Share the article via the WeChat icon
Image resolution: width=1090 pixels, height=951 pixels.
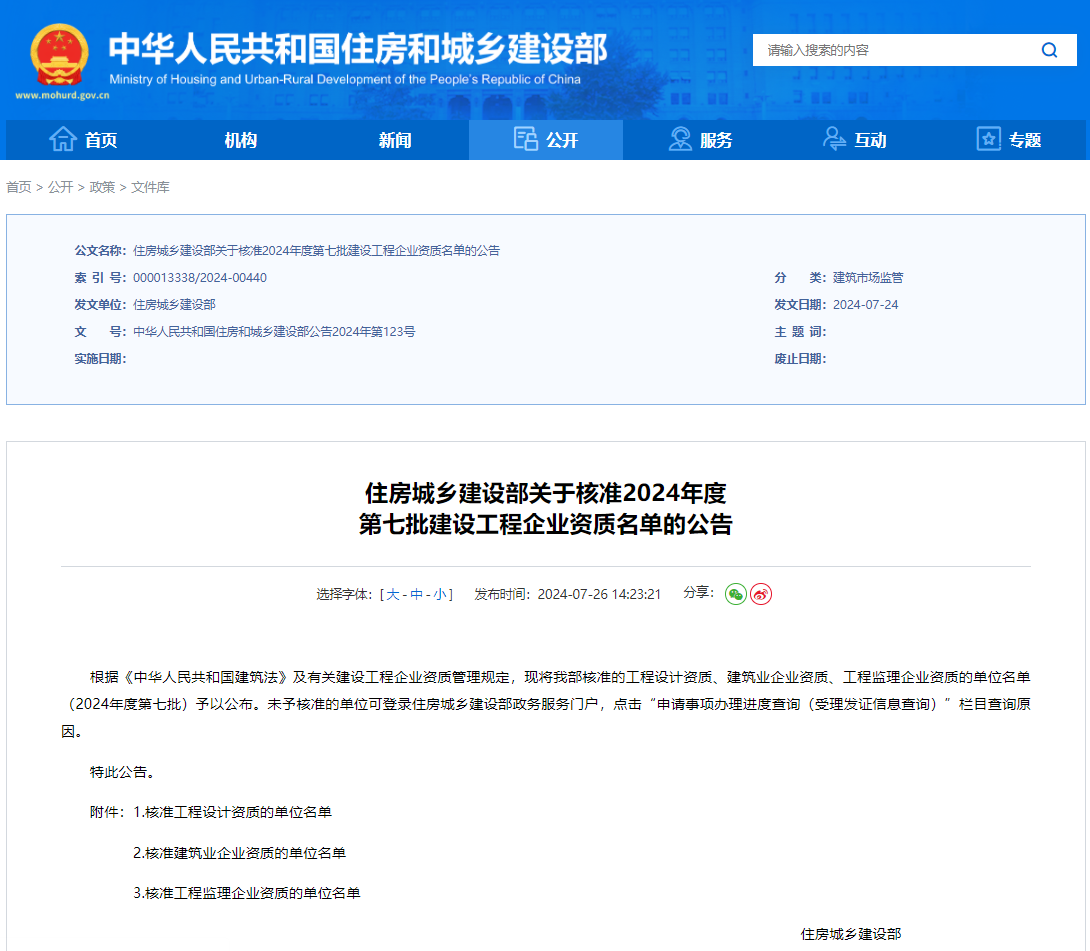(x=736, y=593)
